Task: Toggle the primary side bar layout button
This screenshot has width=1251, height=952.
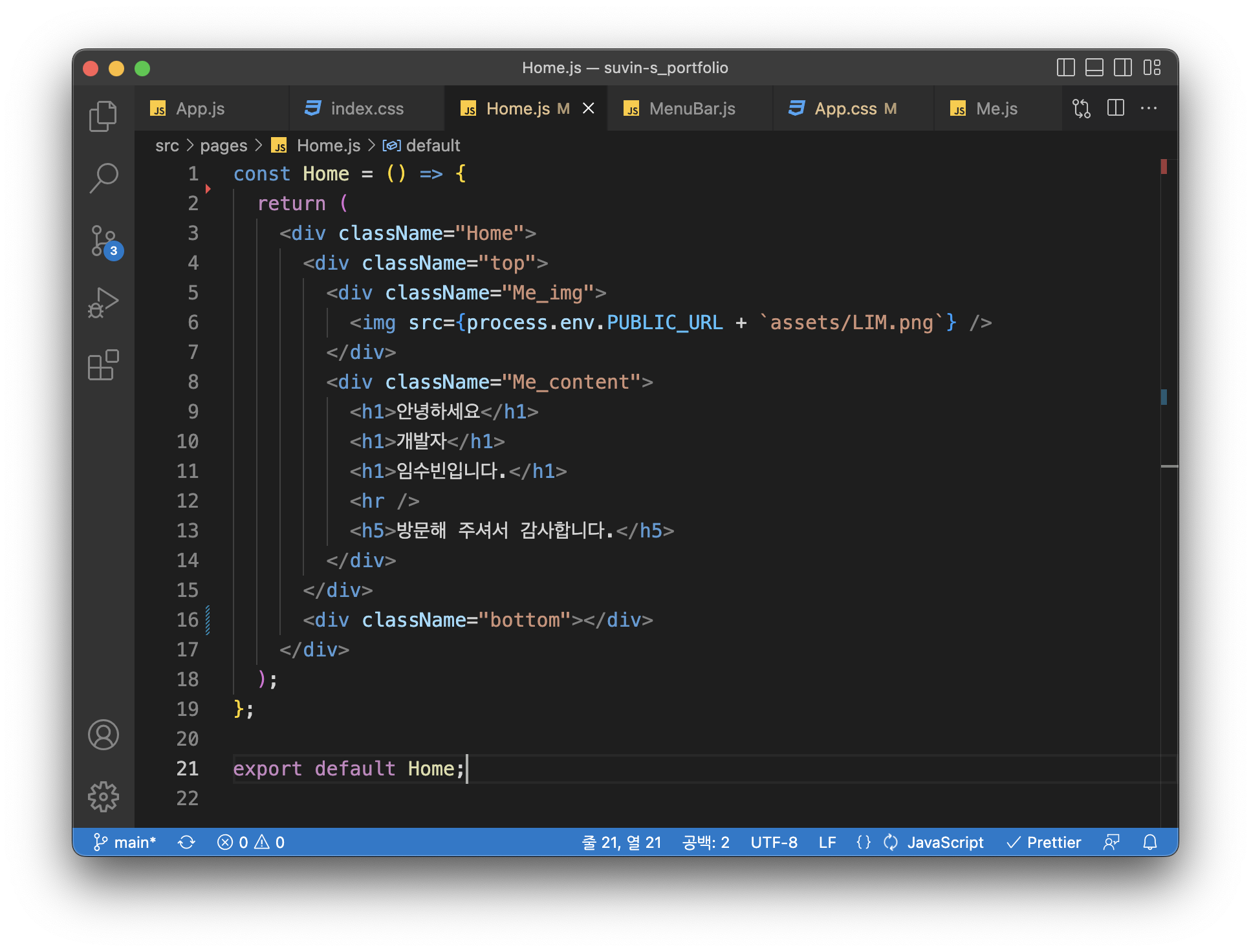Action: tap(1065, 68)
